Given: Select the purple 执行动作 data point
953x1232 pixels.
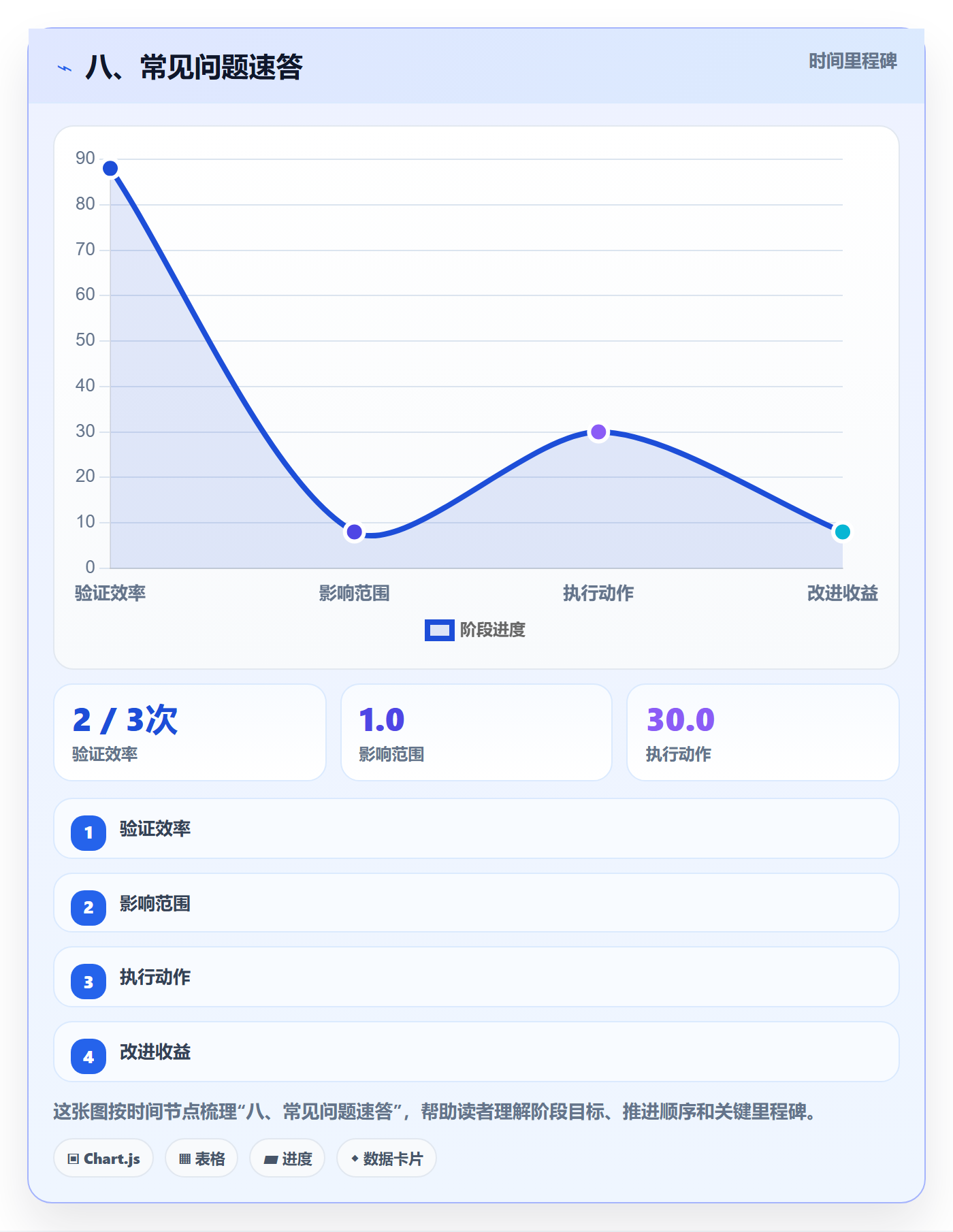Looking at the screenshot, I should pos(598,432).
